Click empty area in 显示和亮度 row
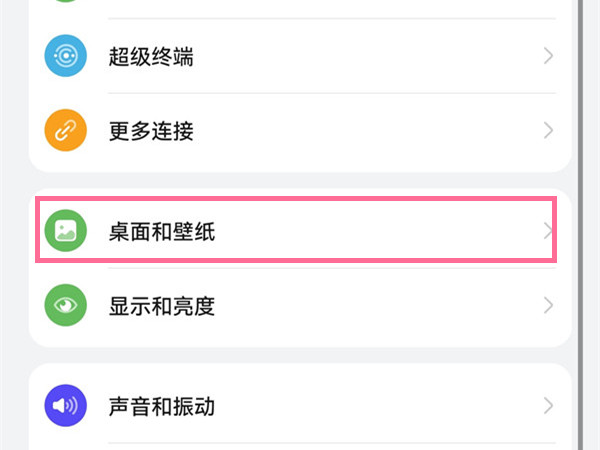The height and width of the screenshot is (450, 600). point(380,305)
